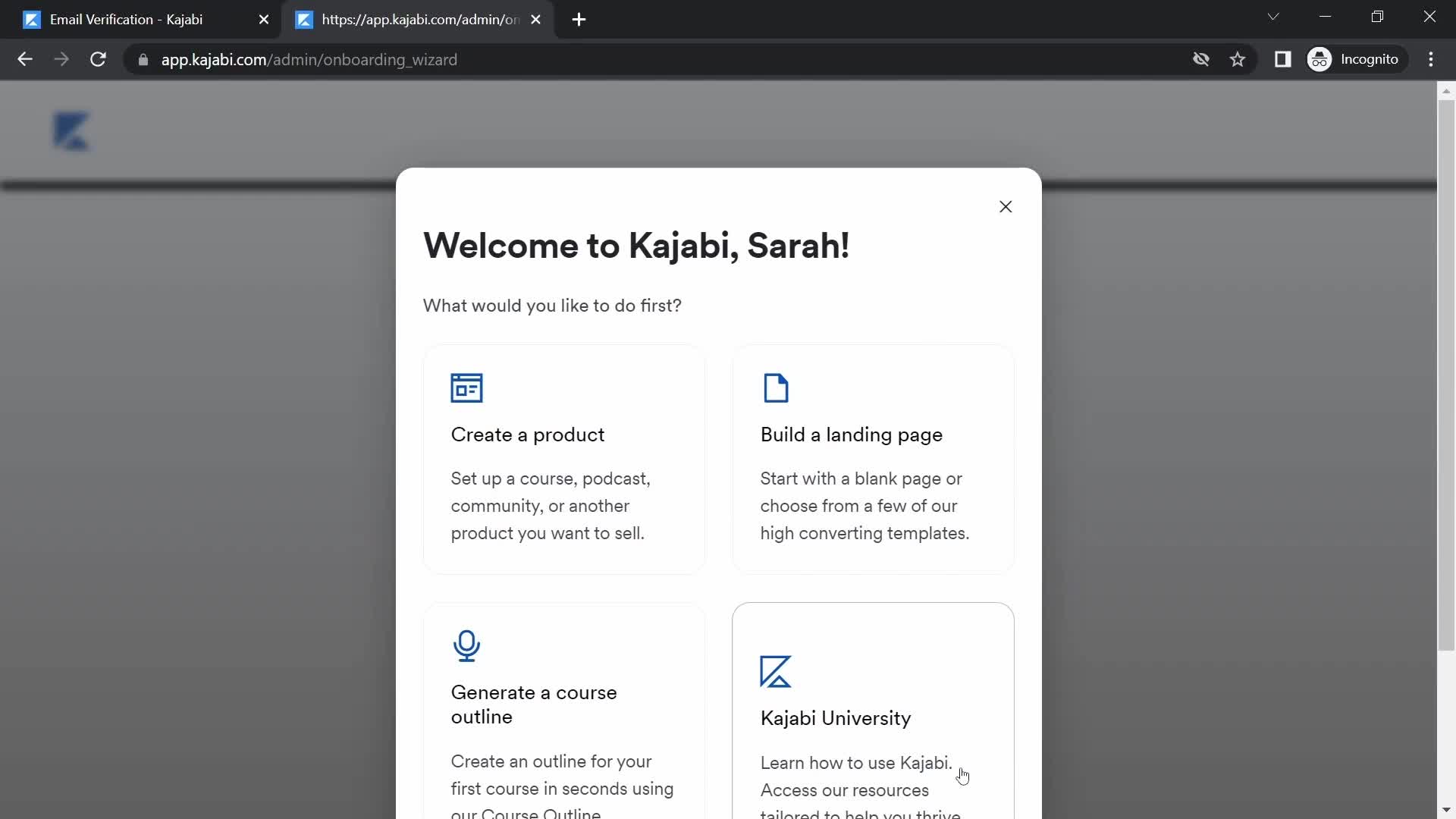Open the tab search dropdown arrow
The image size is (1456, 819).
coord(1273,17)
